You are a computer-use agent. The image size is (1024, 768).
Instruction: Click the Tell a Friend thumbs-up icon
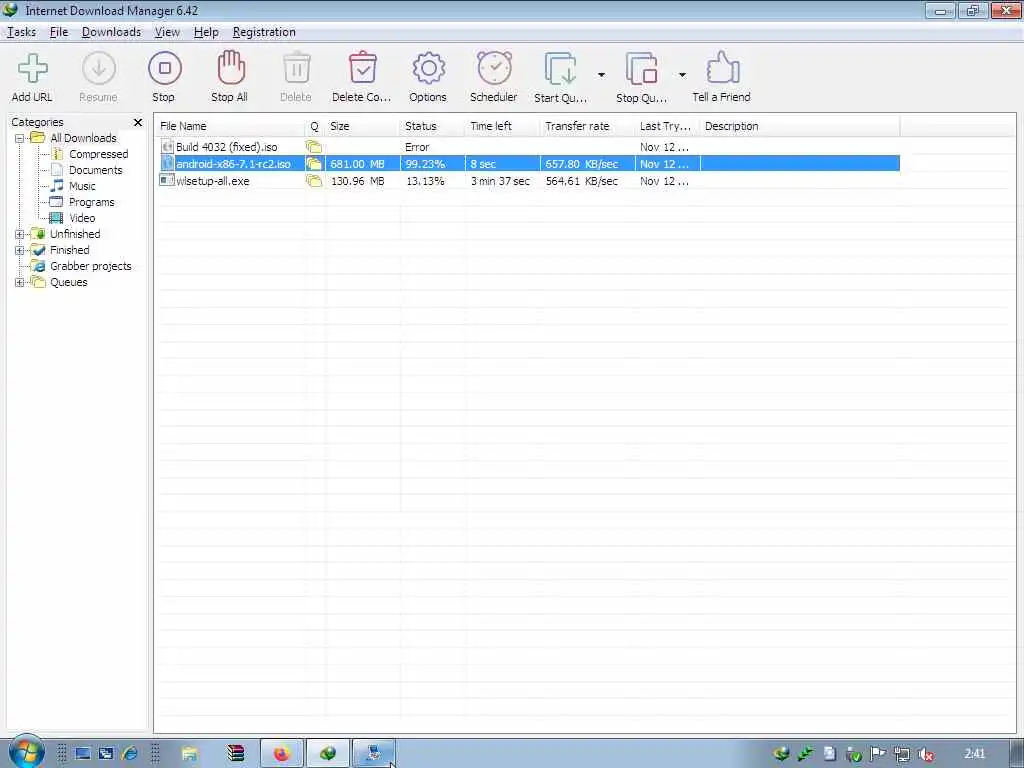click(x=722, y=68)
